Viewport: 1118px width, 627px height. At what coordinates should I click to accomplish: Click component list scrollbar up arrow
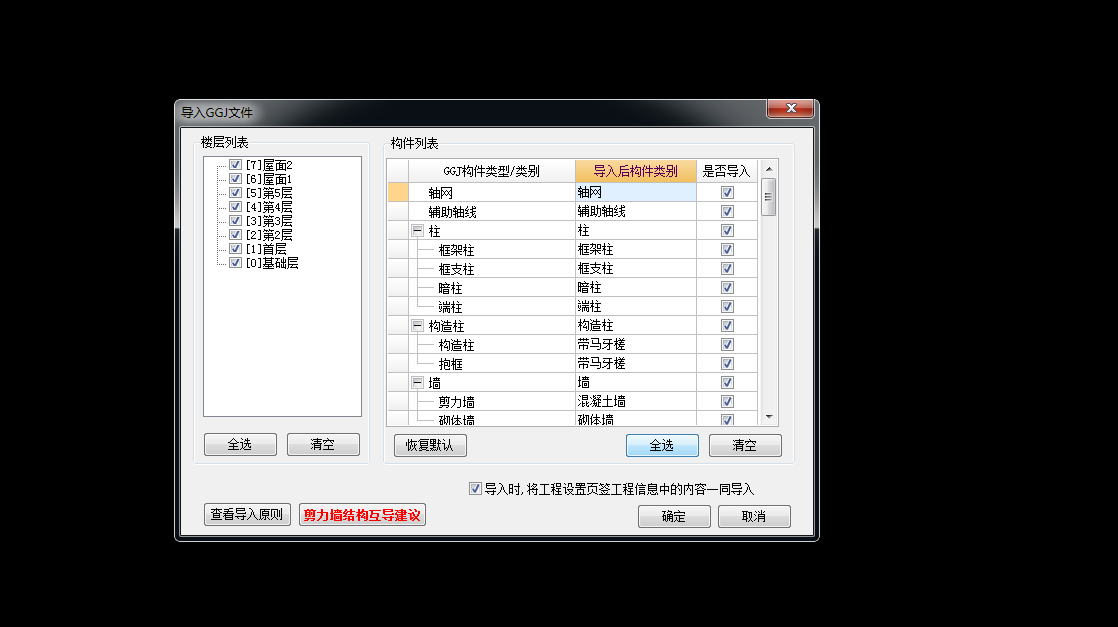(x=769, y=169)
